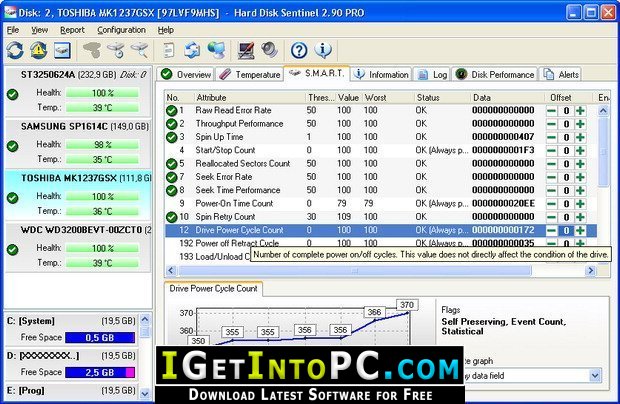Select the SAMSUNG SP1614C disk

[78, 143]
